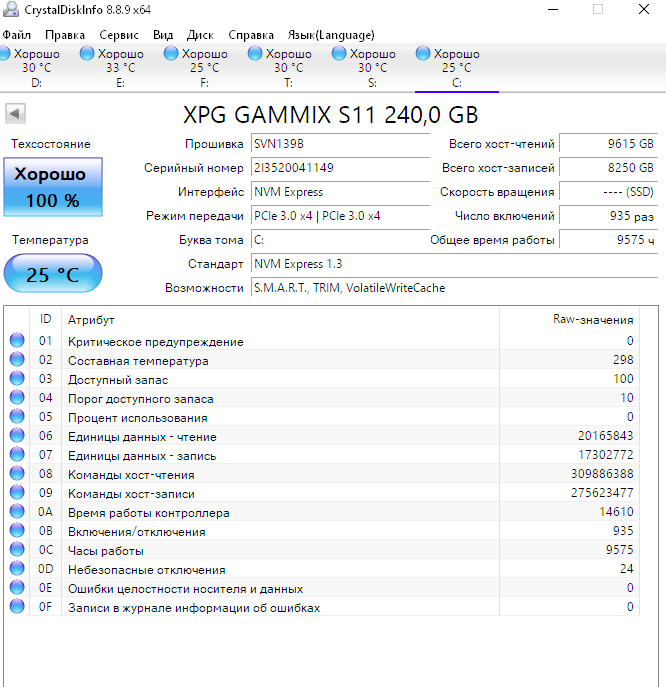Image resolution: width=666 pixels, height=687 pixels.
Task: Click the transfer mode field PCIe 3.0 x4
Action: coord(340,216)
